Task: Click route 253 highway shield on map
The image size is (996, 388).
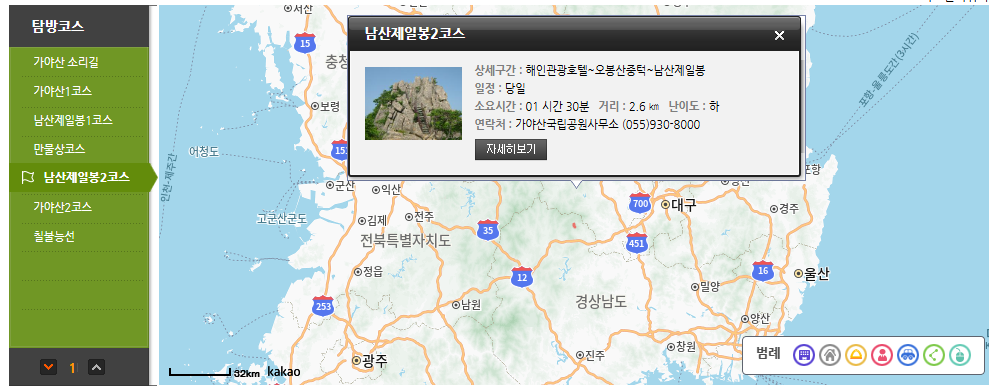Action: click(x=323, y=306)
